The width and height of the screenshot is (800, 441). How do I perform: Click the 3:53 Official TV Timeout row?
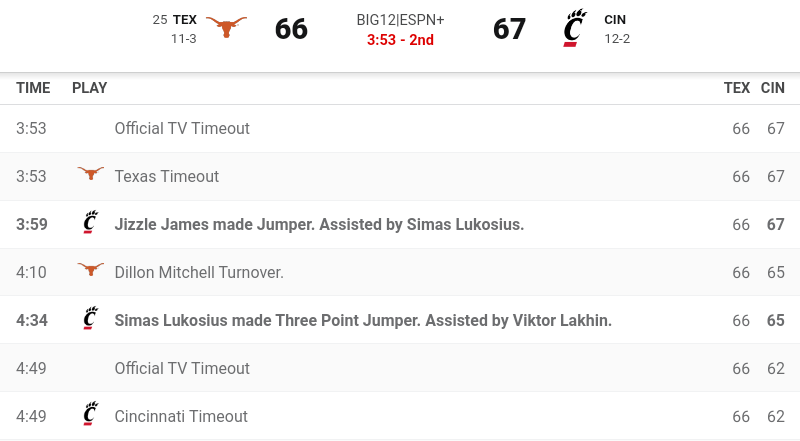pos(182,128)
